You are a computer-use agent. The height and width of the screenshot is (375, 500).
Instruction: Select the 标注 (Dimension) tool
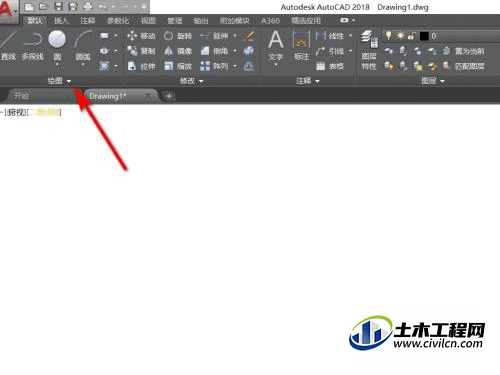302,46
